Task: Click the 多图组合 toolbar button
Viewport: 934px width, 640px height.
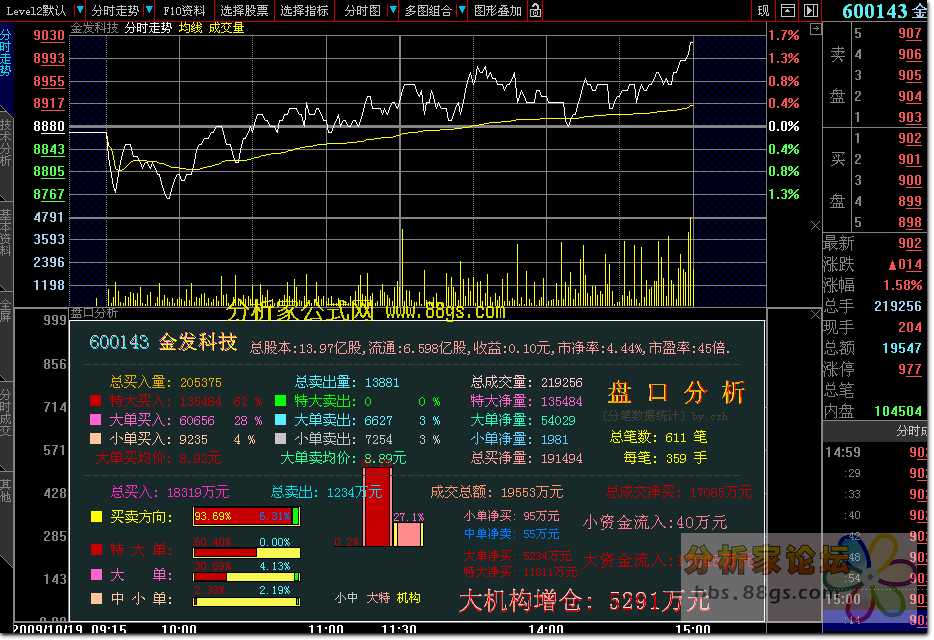Action: [428, 11]
